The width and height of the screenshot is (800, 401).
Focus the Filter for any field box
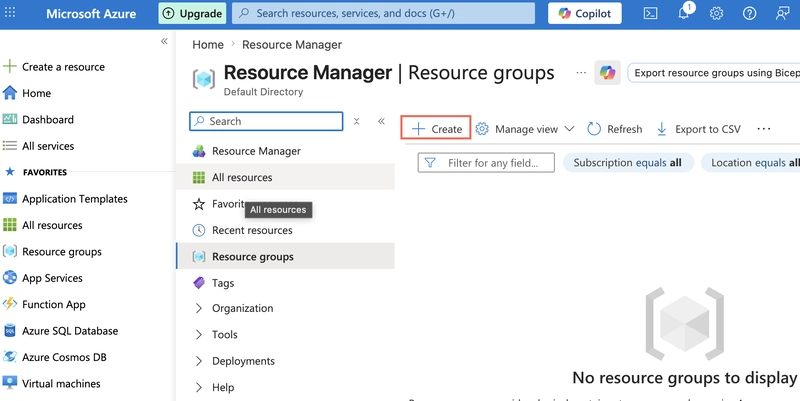(486, 163)
